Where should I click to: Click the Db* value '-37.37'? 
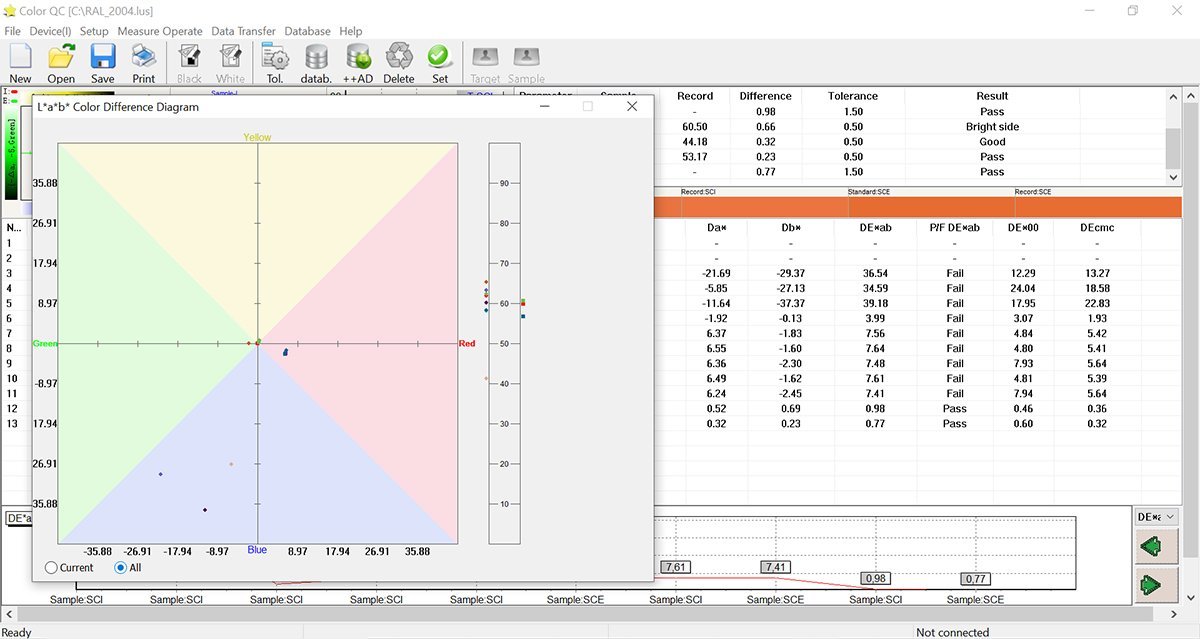click(791, 303)
